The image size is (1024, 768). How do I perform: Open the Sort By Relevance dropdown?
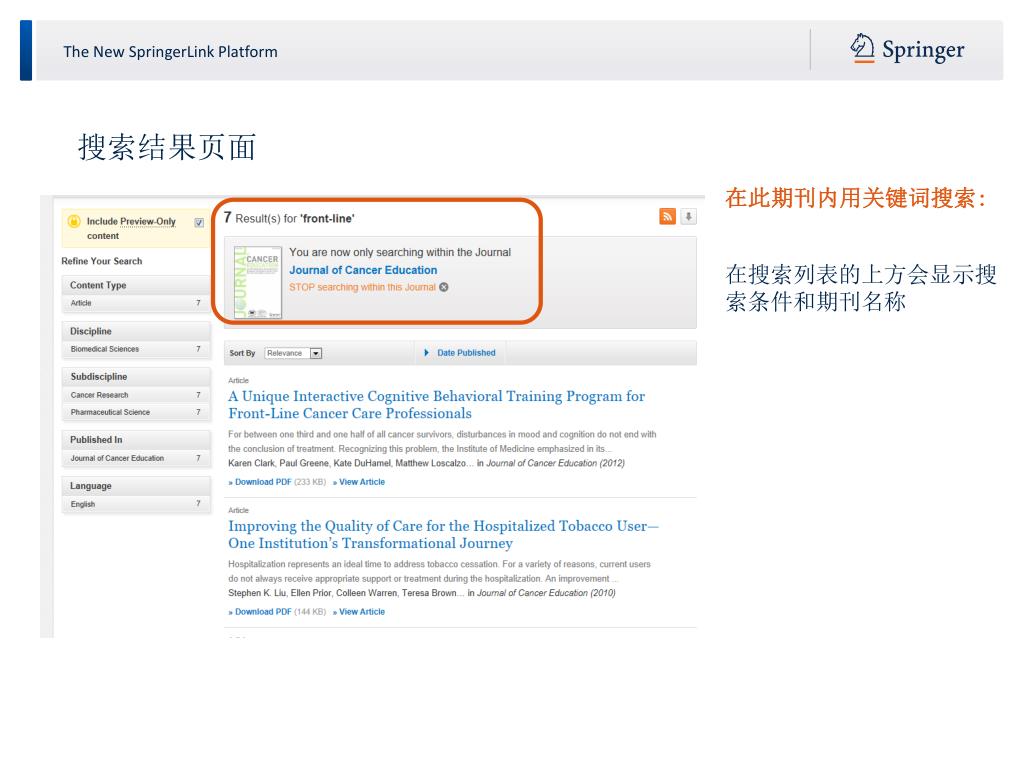[x=294, y=353]
